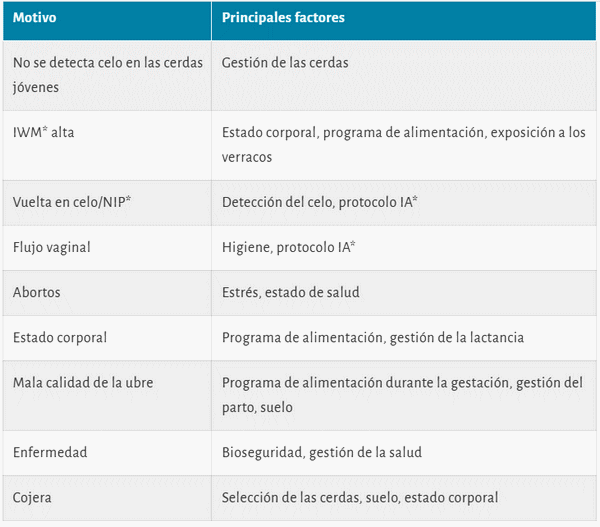
Task: Select the "IWM* alta" cell
Action: click(43, 132)
